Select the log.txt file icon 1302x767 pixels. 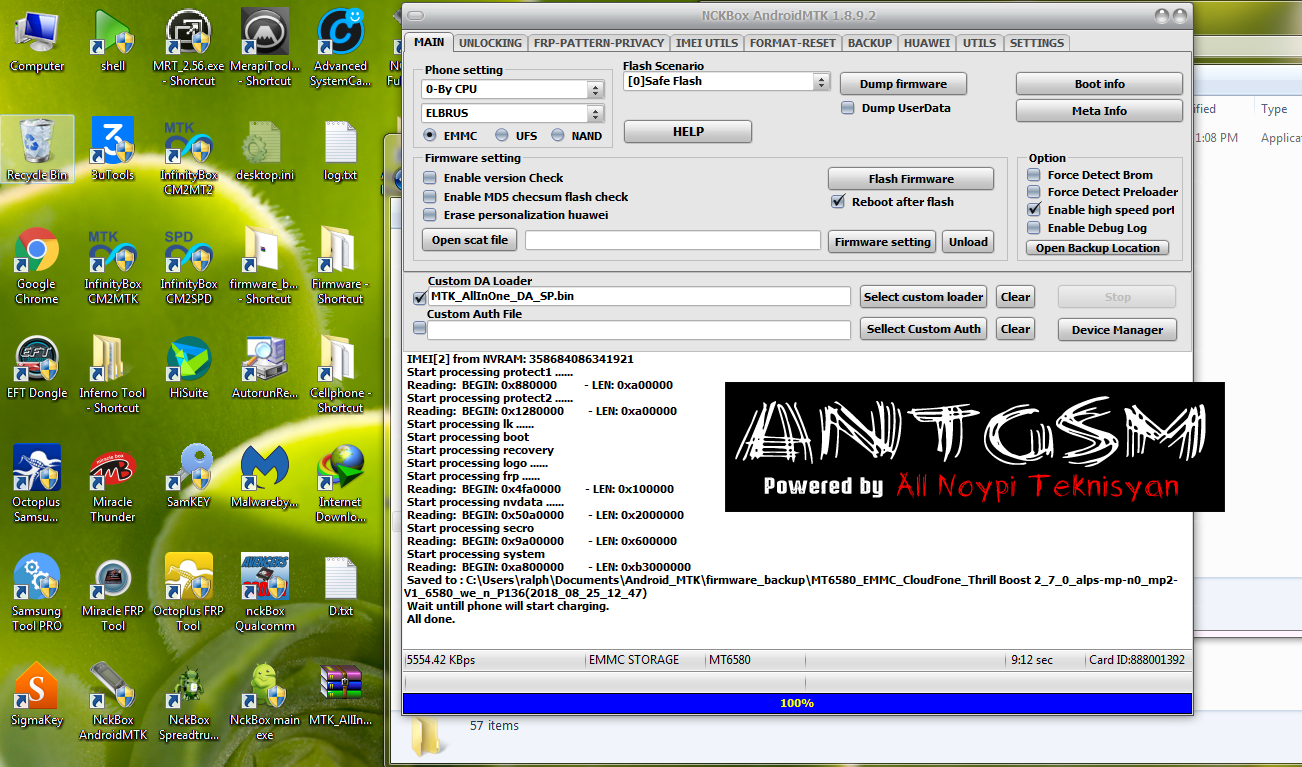tap(340, 149)
